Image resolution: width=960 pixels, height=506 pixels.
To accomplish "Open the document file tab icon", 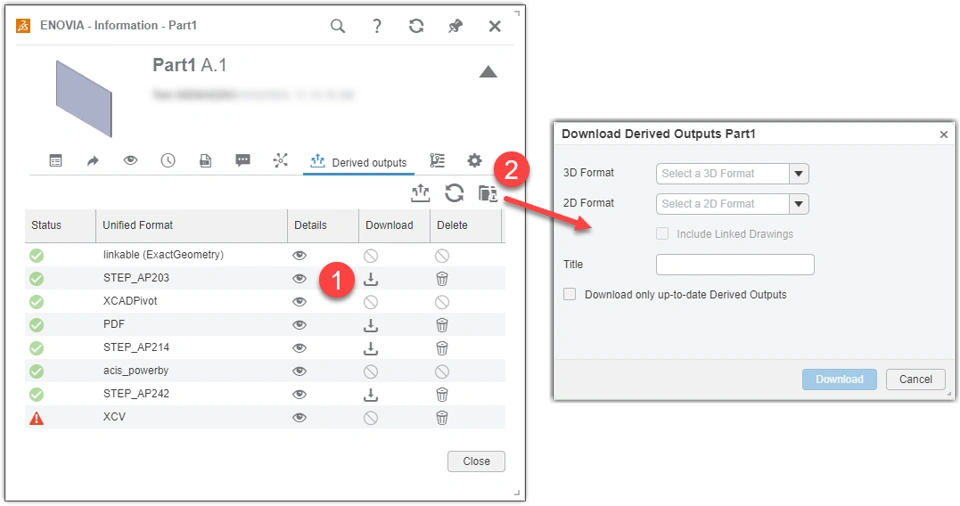I will click(206, 161).
